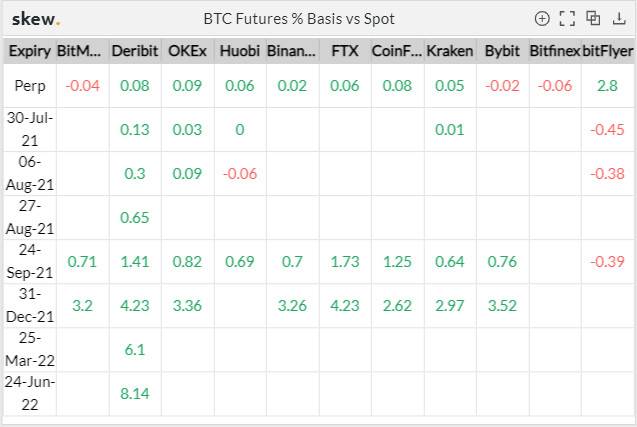Viewport: 637px width, 427px height.
Task: Select the Kraken column header
Action: pyautogui.click(x=450, y=51)
